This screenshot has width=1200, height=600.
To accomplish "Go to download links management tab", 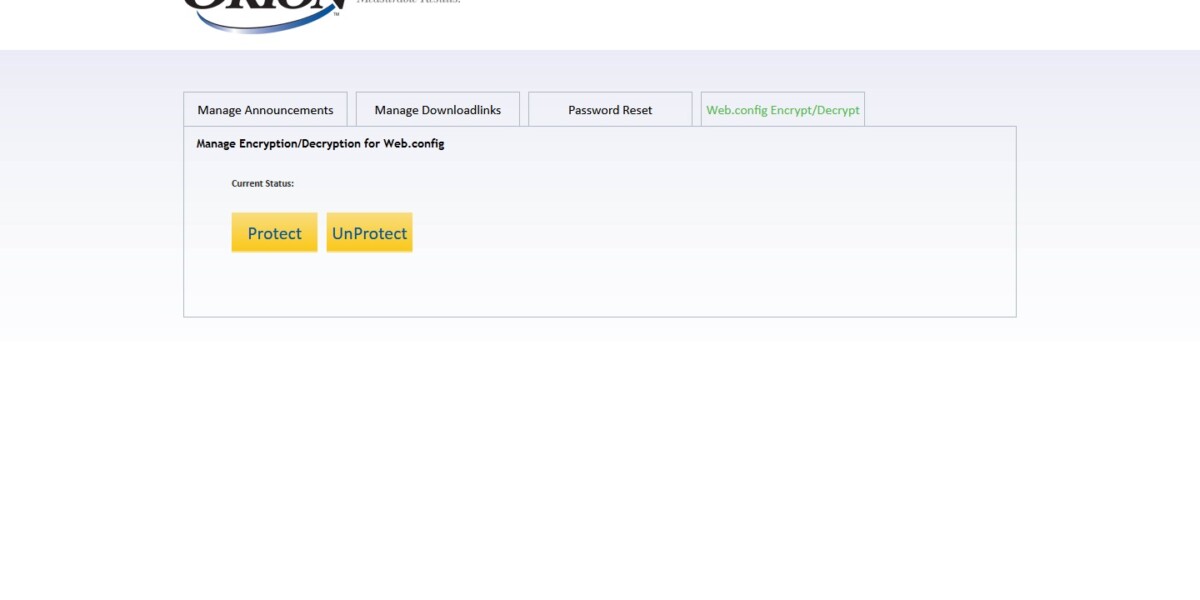I will point(438,110).
